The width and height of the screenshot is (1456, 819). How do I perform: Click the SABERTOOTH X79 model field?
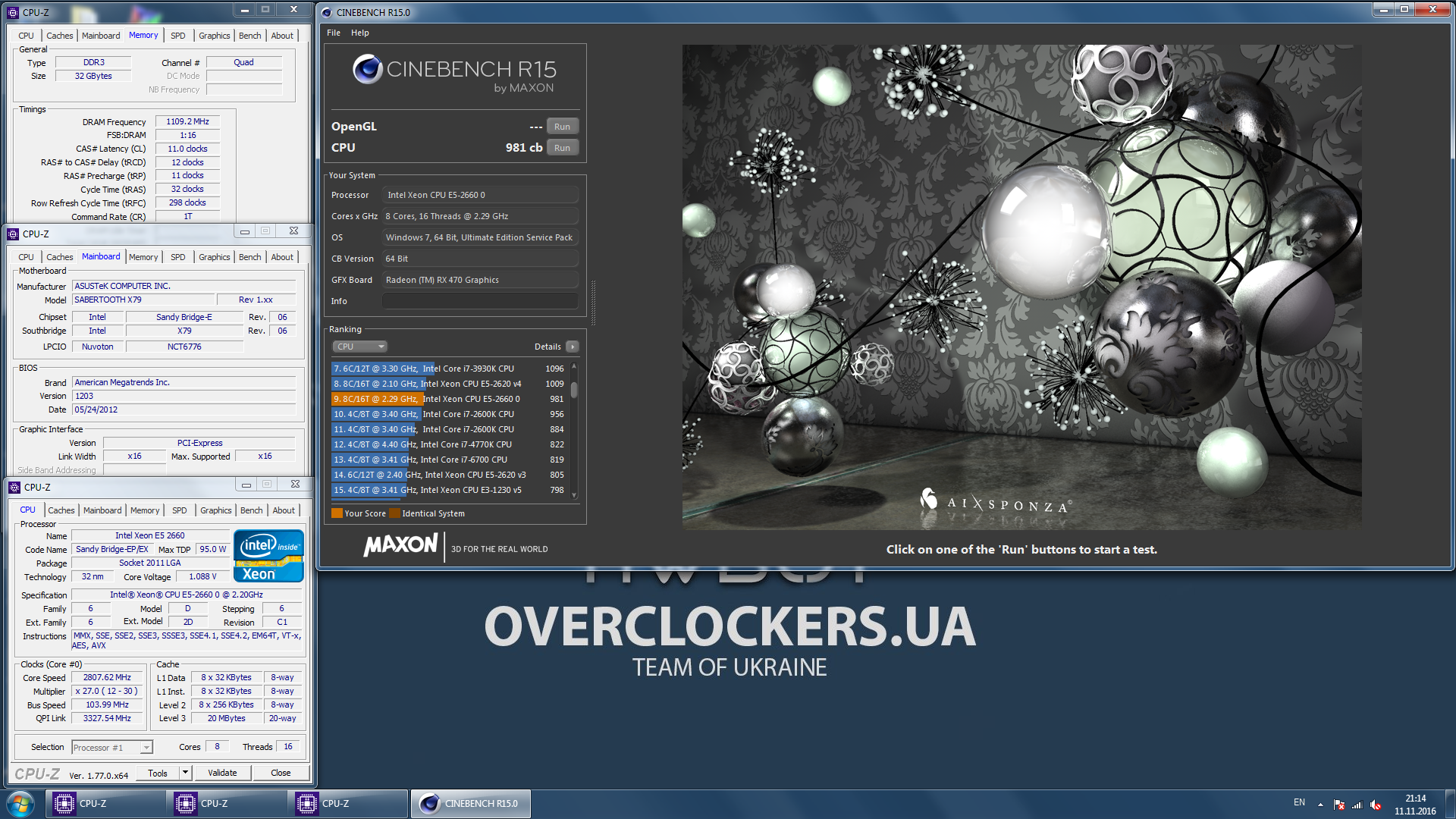[x=144, y=300]
